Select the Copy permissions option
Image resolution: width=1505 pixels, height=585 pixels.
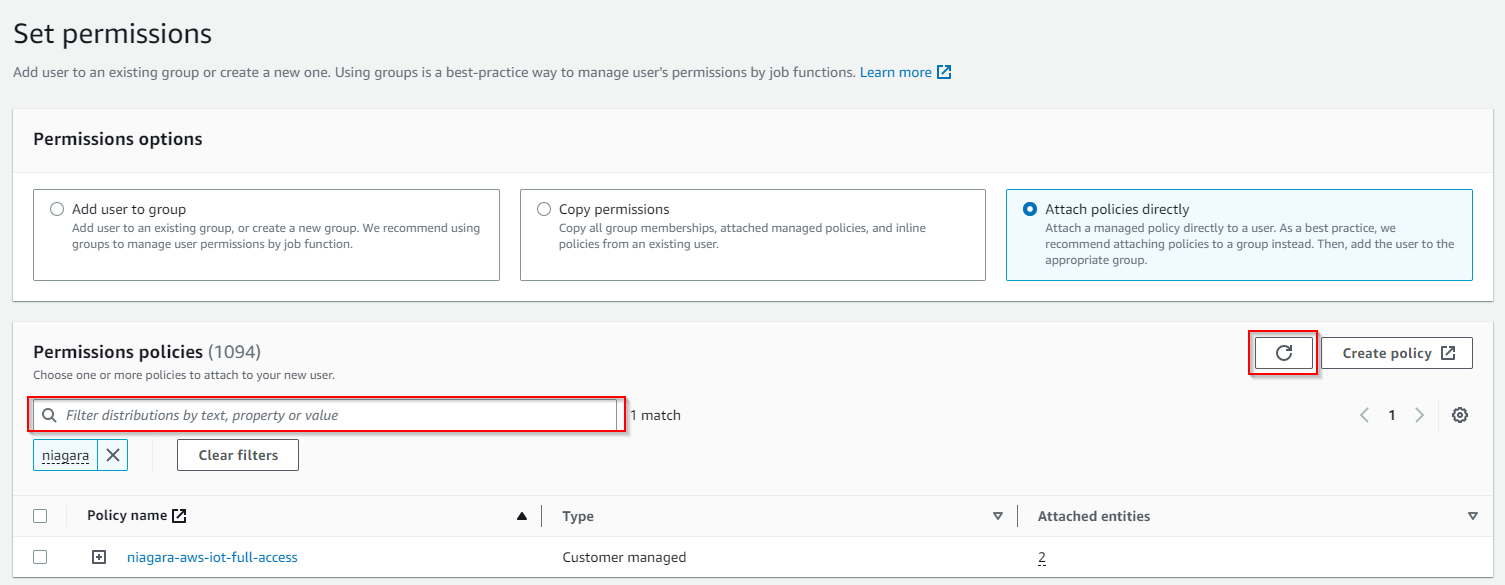pos(544,210)
